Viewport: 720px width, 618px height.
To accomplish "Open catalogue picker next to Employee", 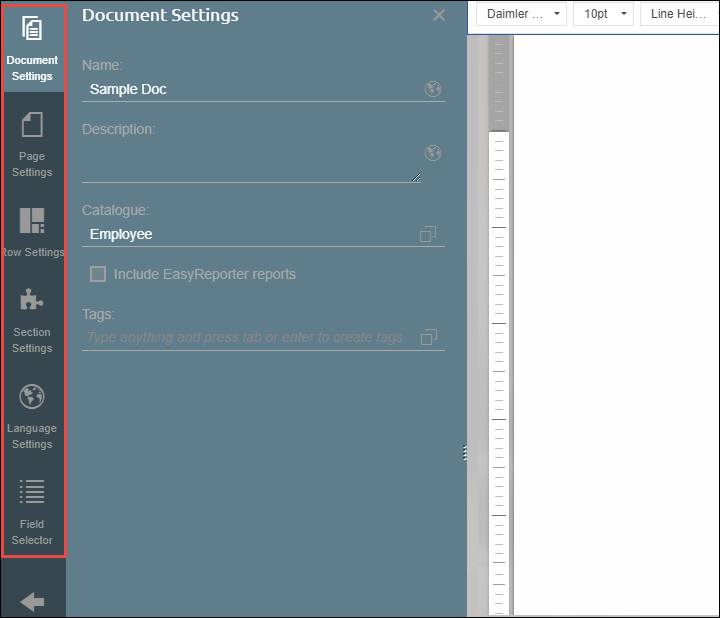I will 428,234.
